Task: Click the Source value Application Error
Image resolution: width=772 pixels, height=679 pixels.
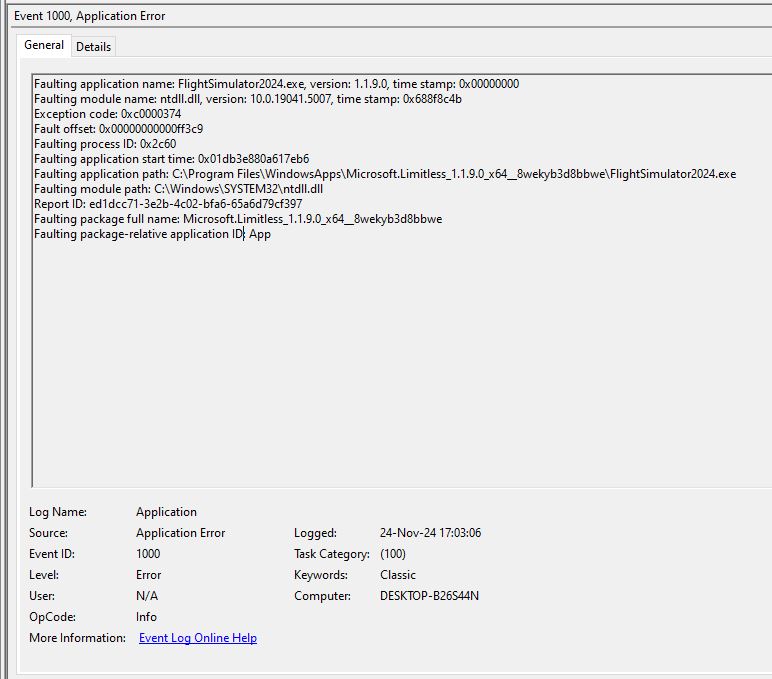Action: 180,533
